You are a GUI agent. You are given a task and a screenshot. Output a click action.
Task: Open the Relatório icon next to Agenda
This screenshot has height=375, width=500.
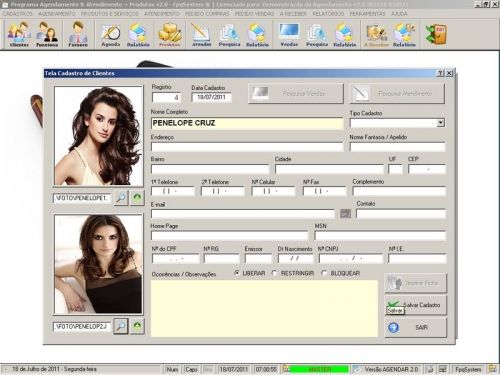(x=138, y=34)
